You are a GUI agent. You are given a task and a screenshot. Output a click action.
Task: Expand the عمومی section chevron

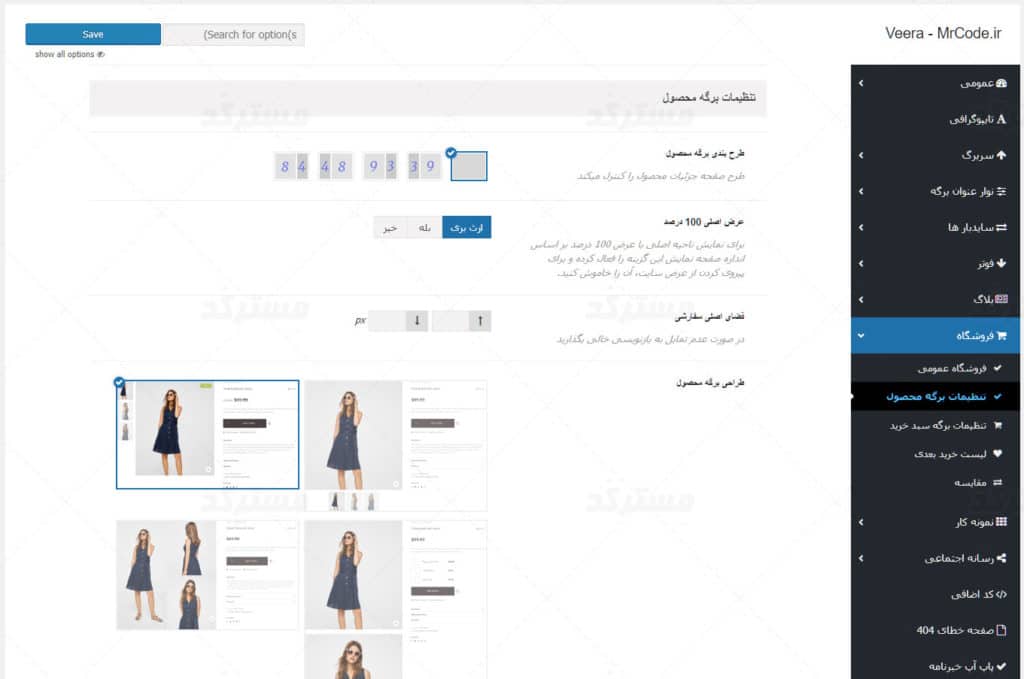[x=861, y=83]
